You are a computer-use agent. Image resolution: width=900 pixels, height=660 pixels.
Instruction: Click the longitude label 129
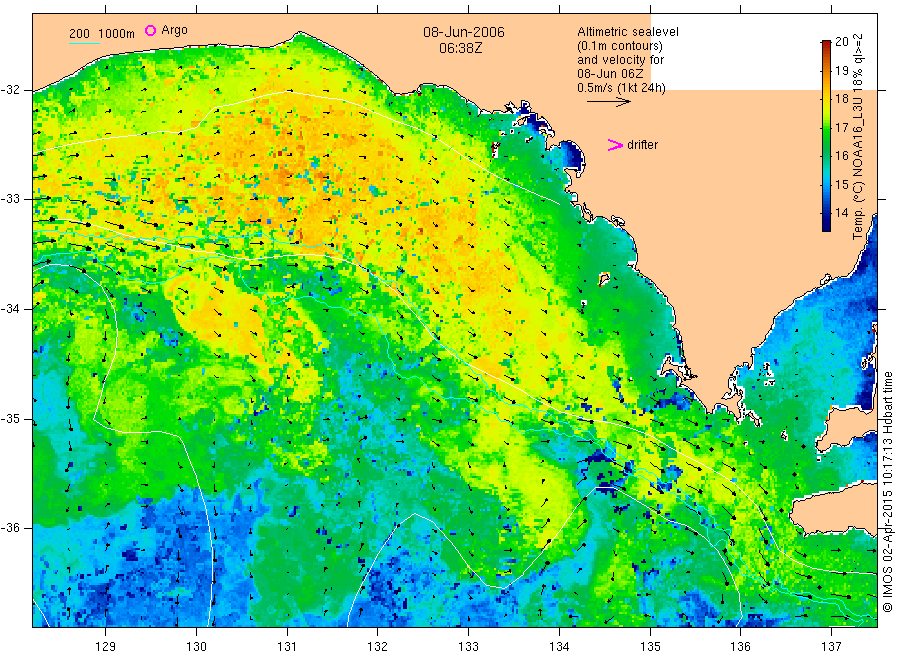tap(106, 647)
